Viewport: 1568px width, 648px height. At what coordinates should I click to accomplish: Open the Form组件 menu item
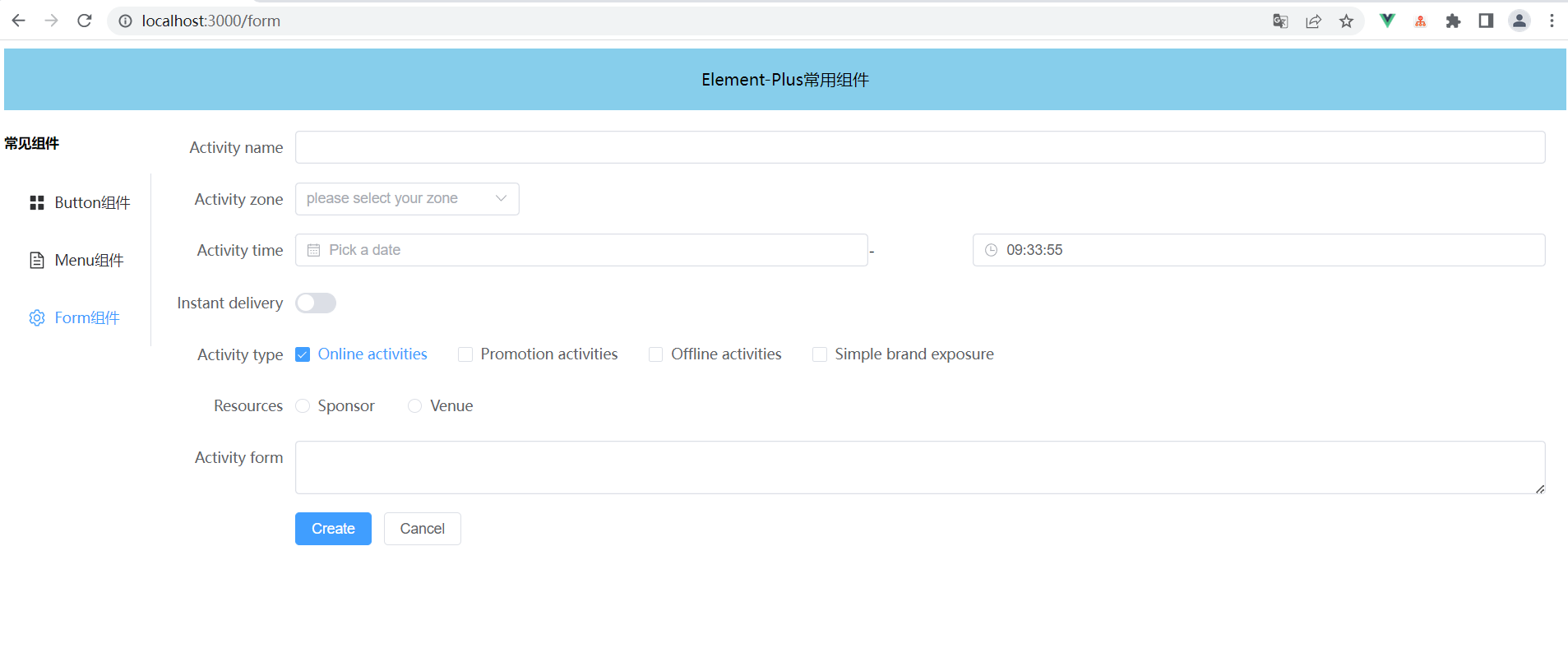pyautogui.click(x=79, y=317)
